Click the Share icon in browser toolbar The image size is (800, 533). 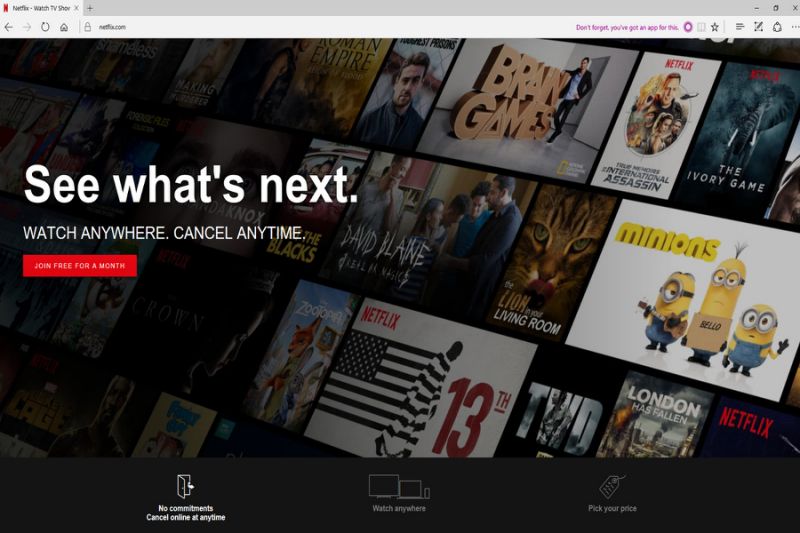click(x=777, y=27)
